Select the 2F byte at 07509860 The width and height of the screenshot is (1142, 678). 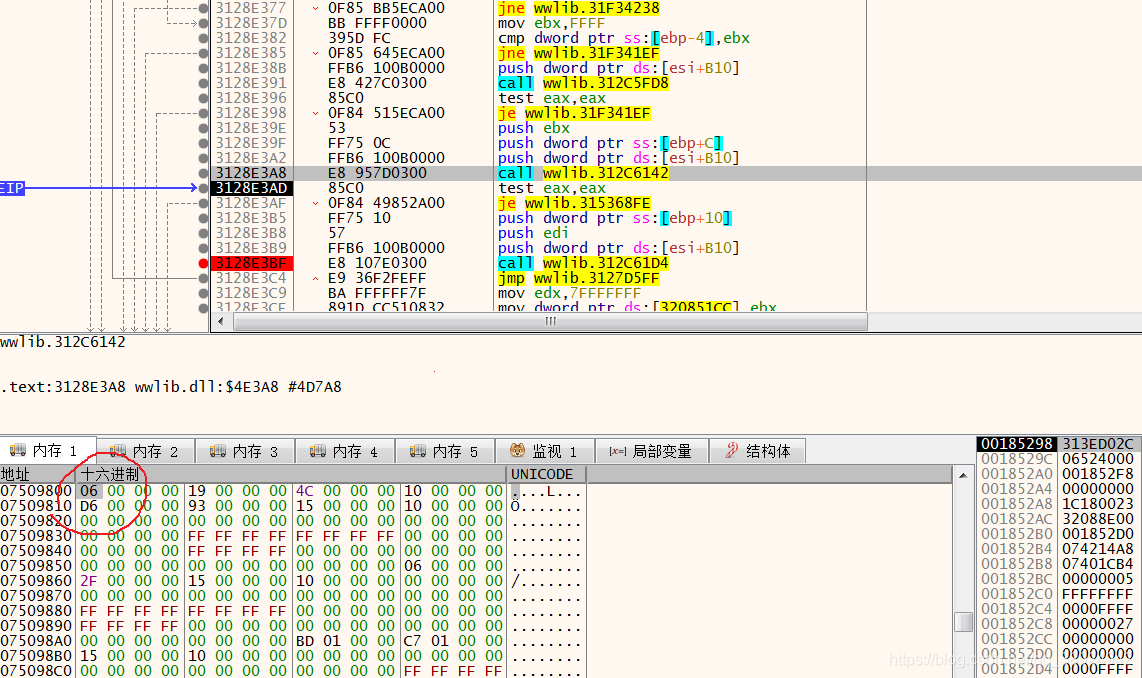coord(89,580)
